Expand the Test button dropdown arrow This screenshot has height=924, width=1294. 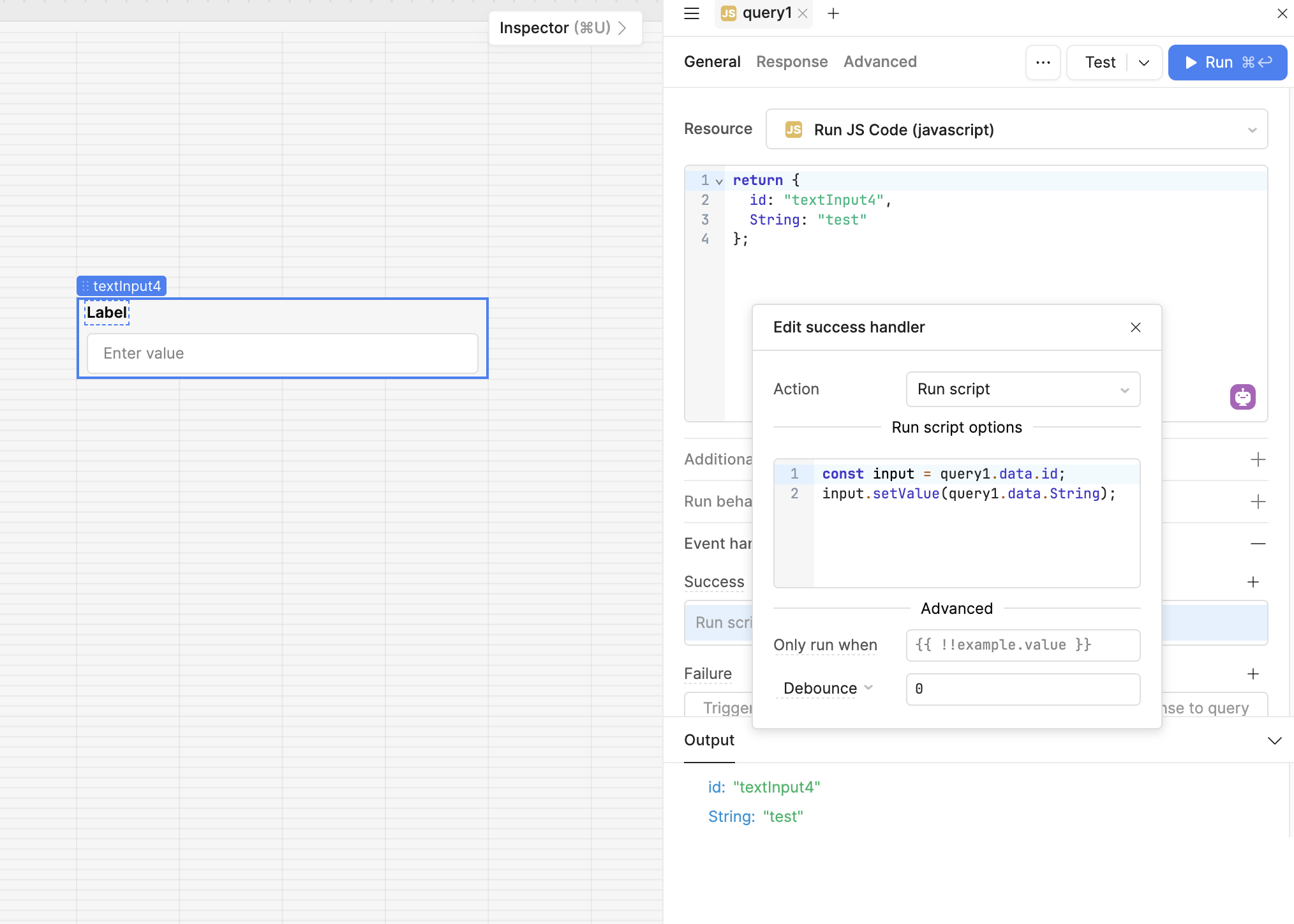[x=1144, y=63]
